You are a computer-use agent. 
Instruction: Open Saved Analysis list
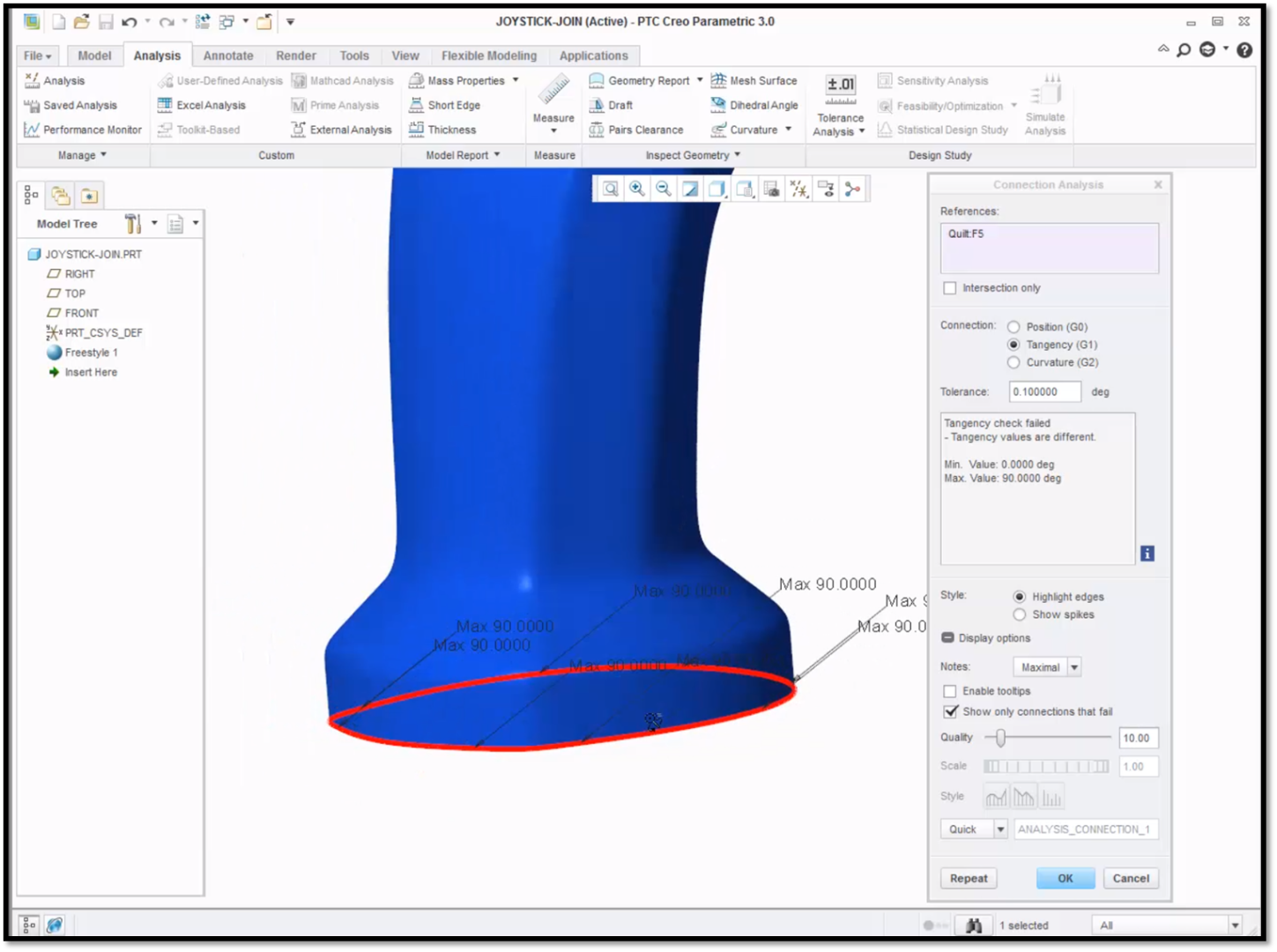pyautogui.click(x=71, y=105)
